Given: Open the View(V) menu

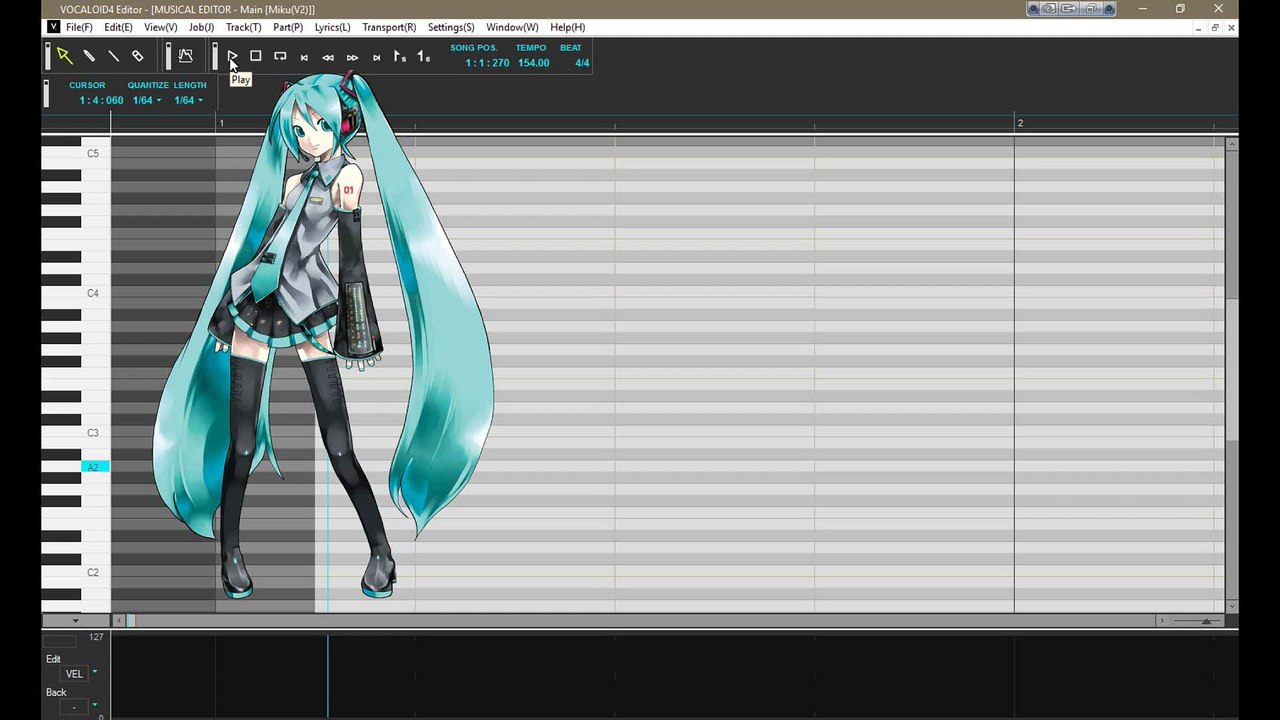Looking at the screenshot, I should [160, 27].
